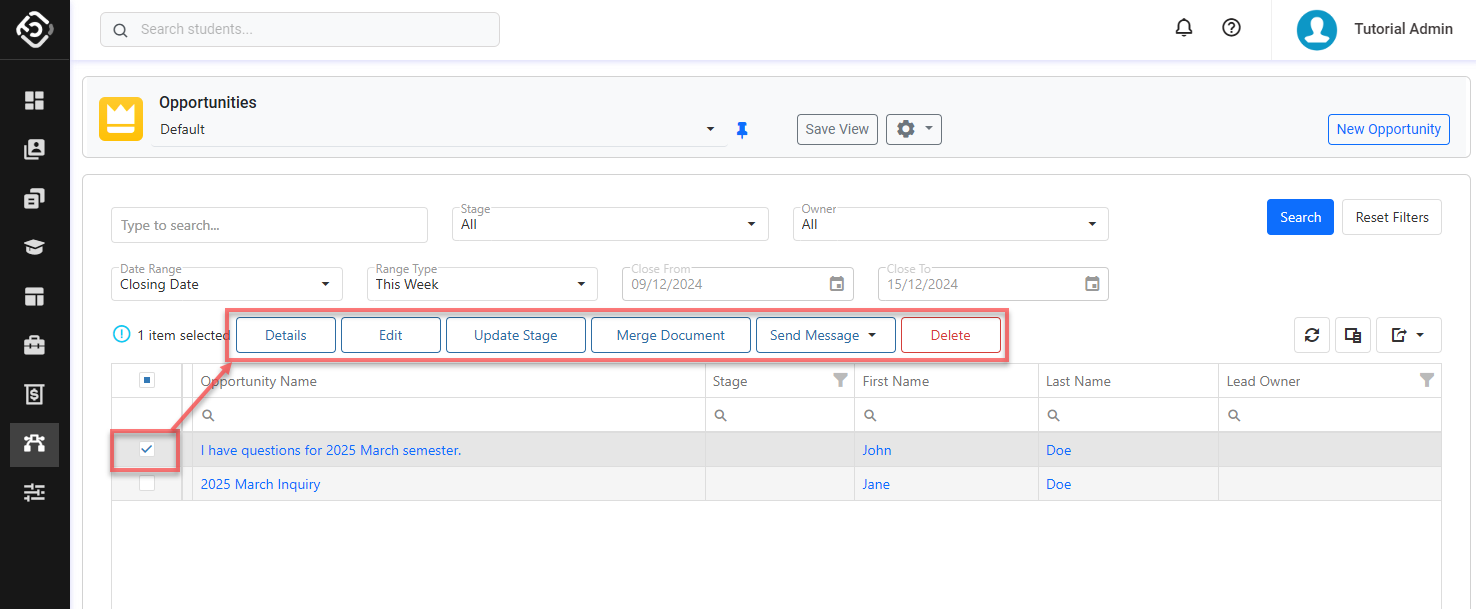Screen dimensions: 1476x609
Task: Open the column chooser icon
Action: click(1353, 336)
